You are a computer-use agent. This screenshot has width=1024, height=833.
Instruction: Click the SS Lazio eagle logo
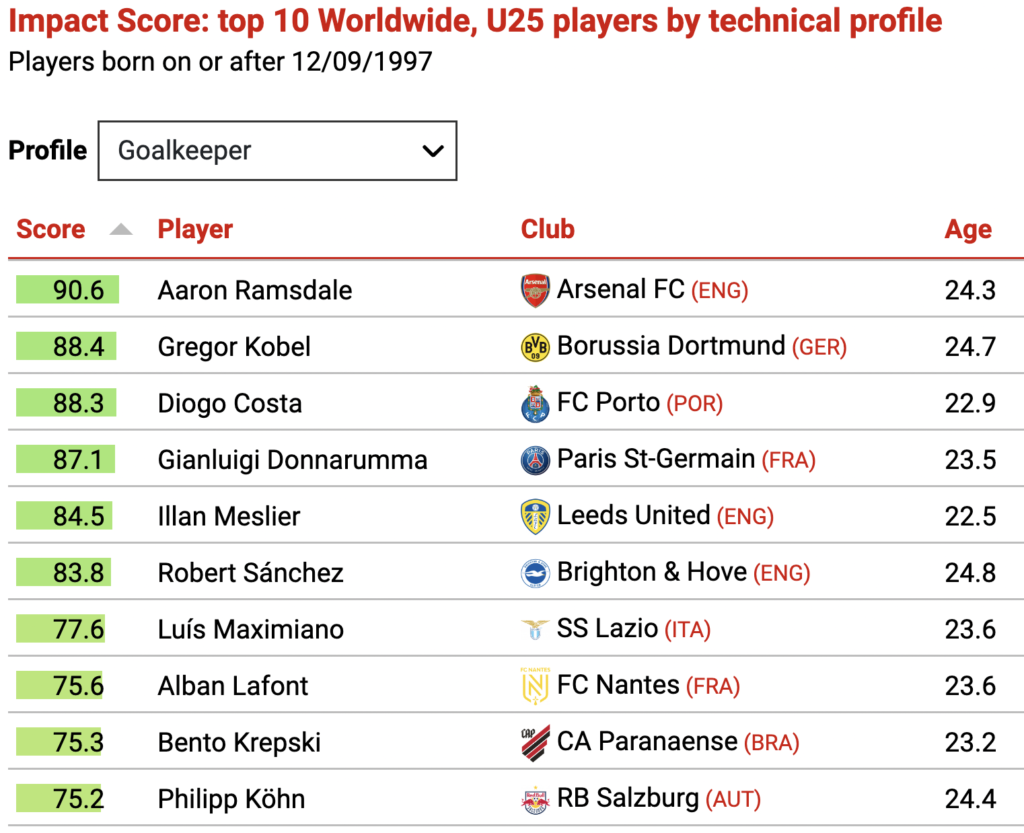[x=535, y=629]
